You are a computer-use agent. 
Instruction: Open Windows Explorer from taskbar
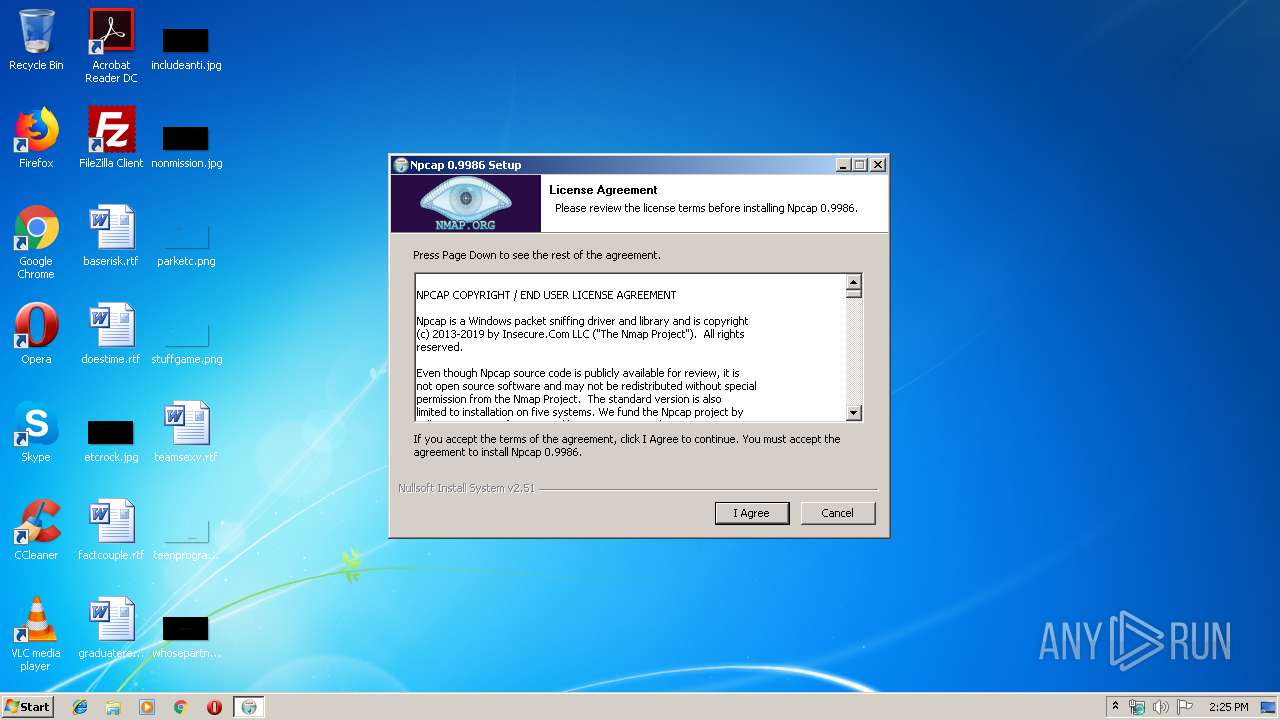pyautogui.click(x=113, y=707)
